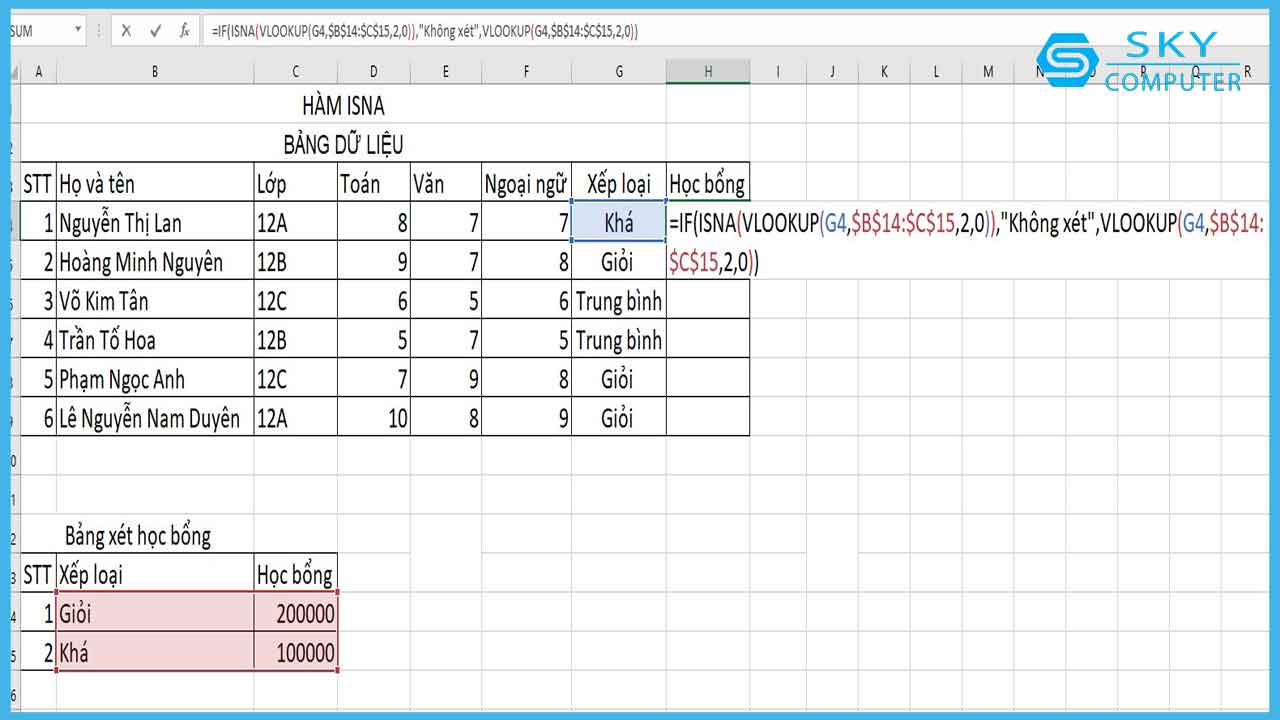The image size is (1280, 720).
Task: Select 'Giỏi' in Hoàng Minh Nguyên's row
Action: coord(619,261)
